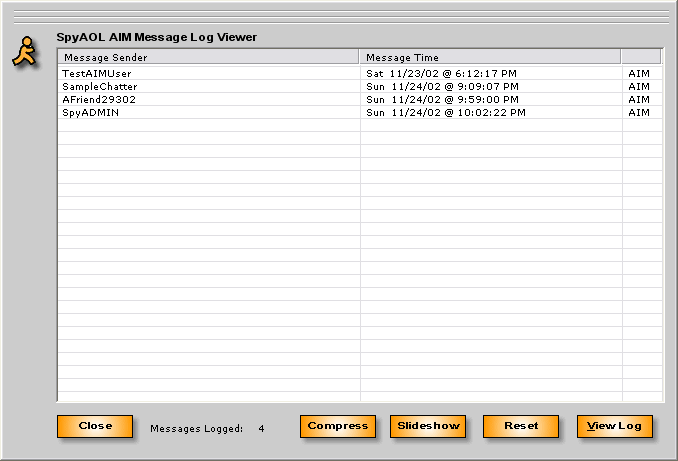Select the SpyADMIN sender entry

coord(90,112)
